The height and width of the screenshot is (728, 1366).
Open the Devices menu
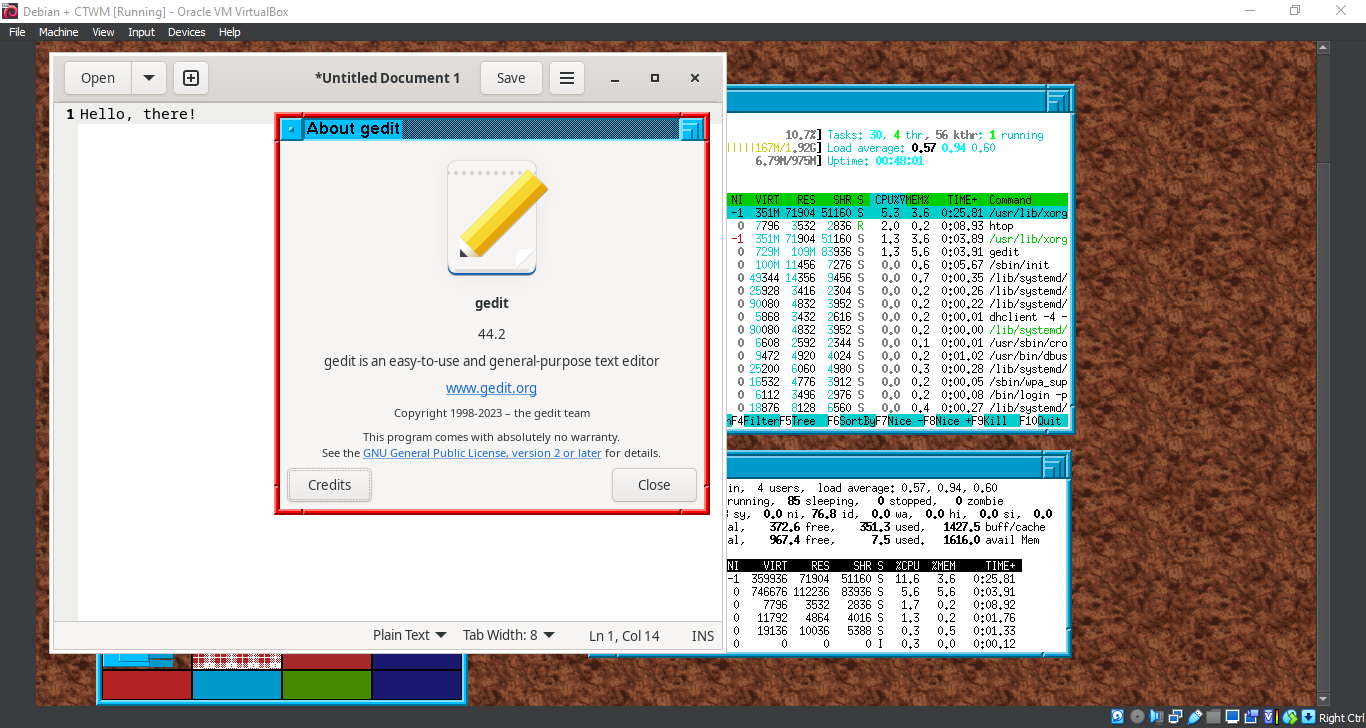coord(186,31)
